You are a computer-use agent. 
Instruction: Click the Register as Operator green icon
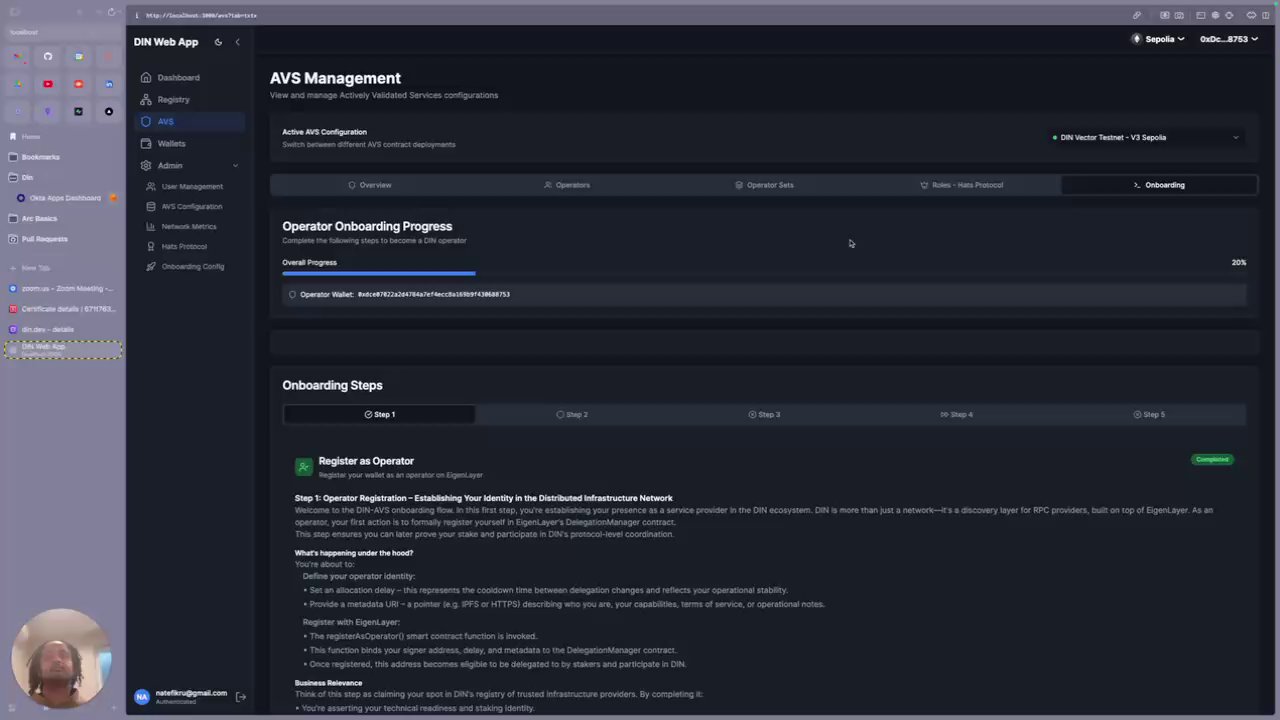coord(304,466)
